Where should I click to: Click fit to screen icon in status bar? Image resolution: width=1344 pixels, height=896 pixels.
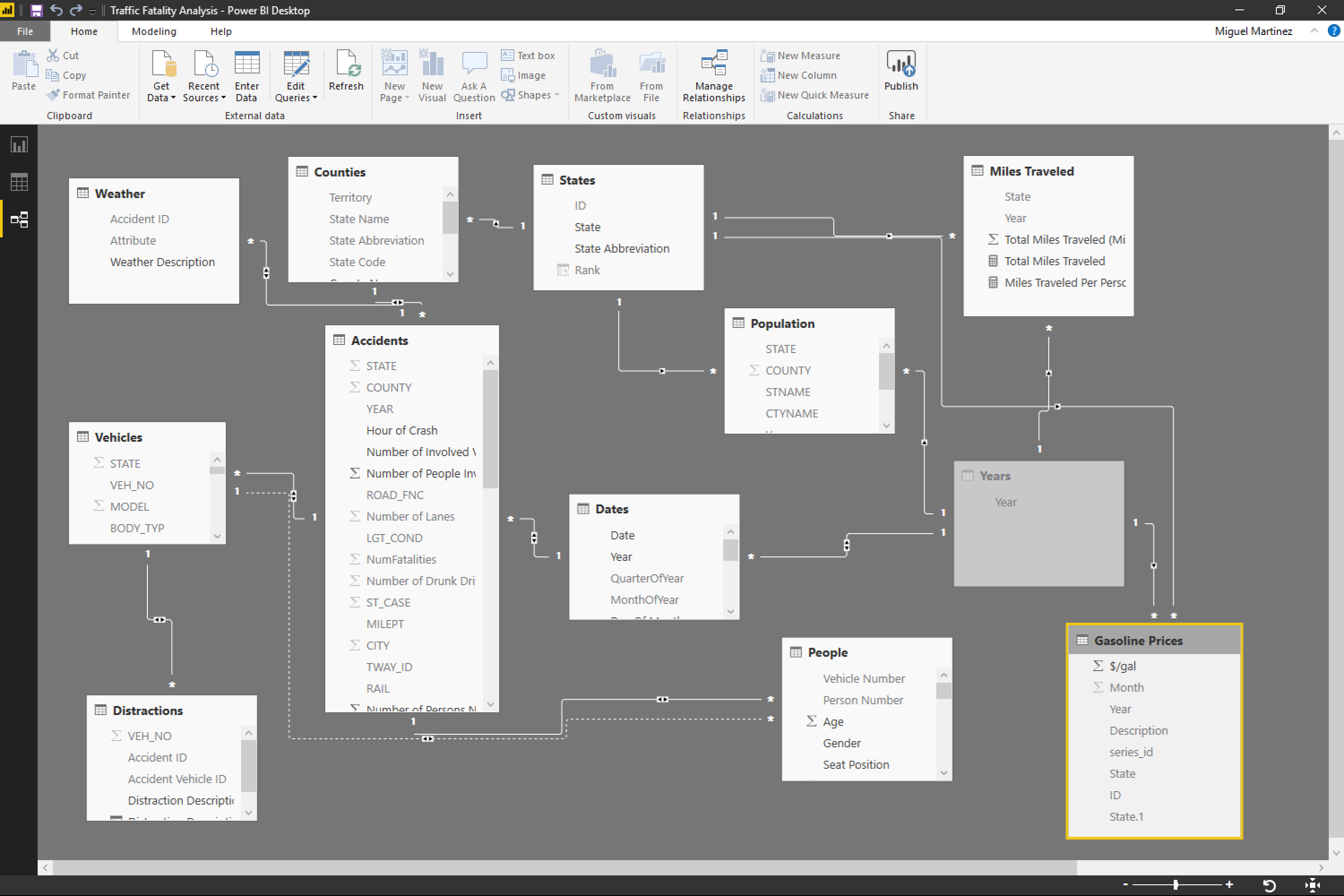pos(1312,885)
